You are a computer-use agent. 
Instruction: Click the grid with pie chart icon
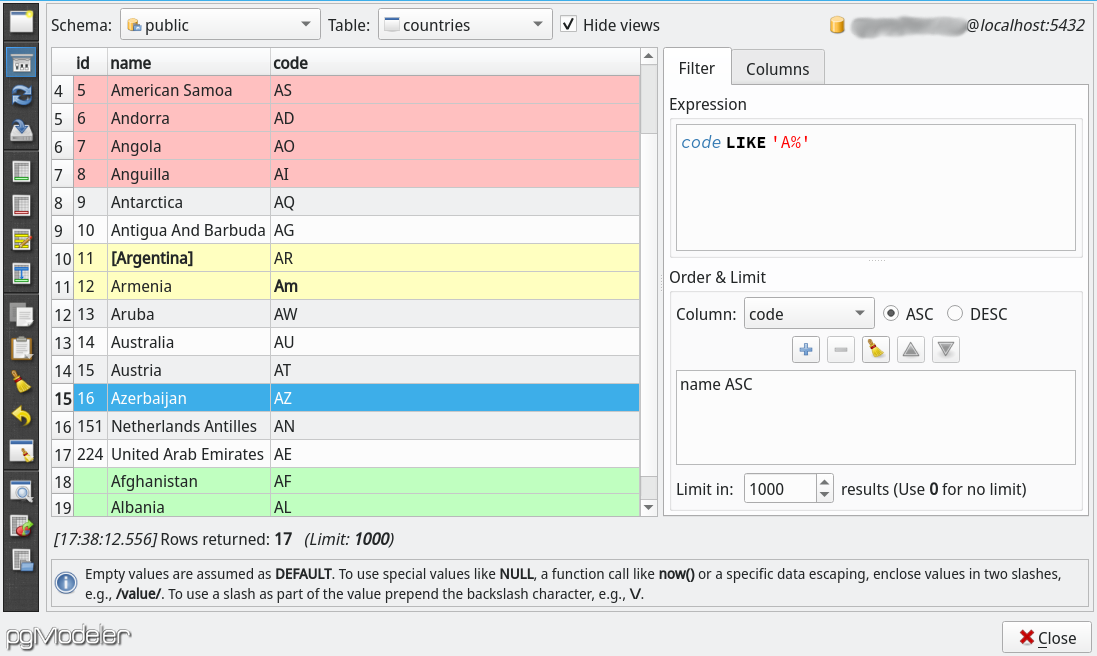tap(21, 526)
